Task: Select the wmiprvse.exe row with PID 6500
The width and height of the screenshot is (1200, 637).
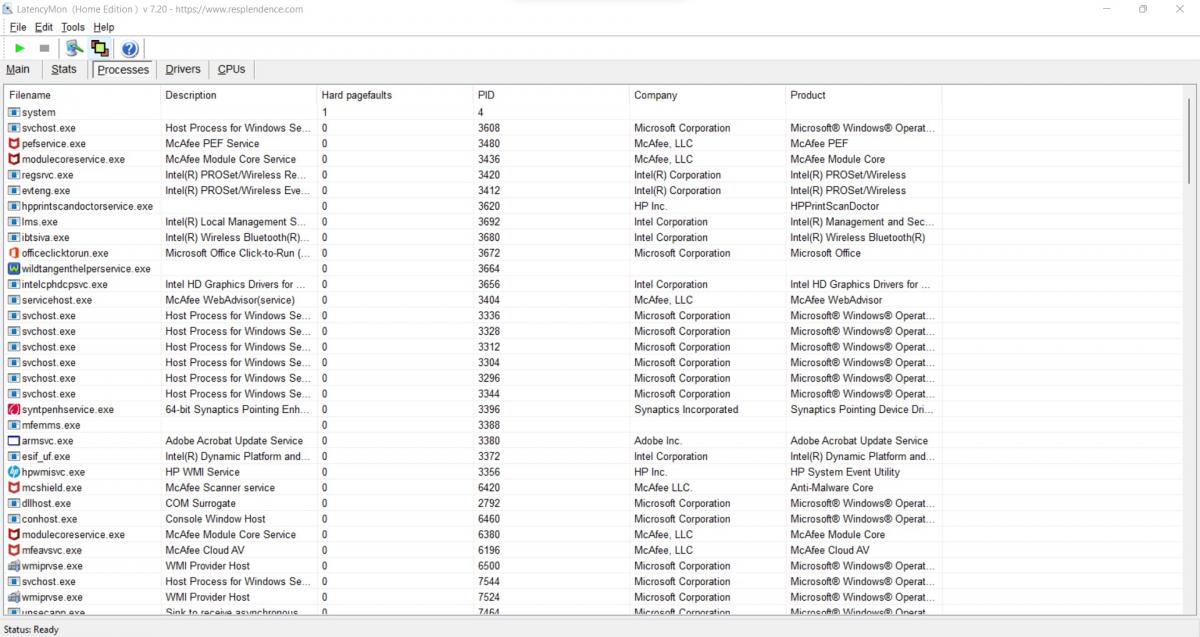Action: tap(592, 566)
